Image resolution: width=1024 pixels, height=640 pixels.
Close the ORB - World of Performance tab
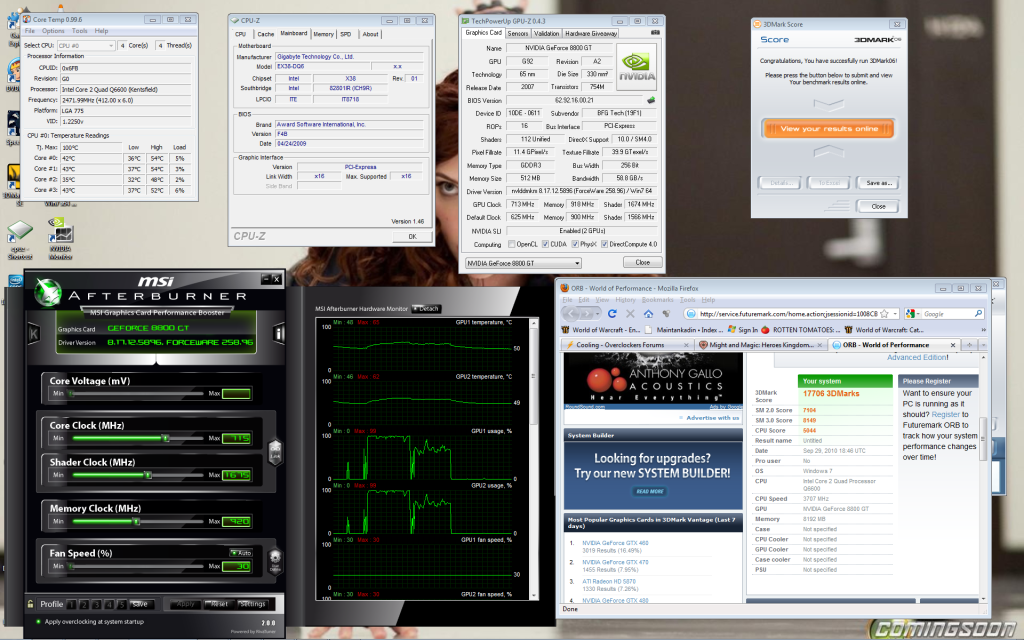[x=953, y=345]
